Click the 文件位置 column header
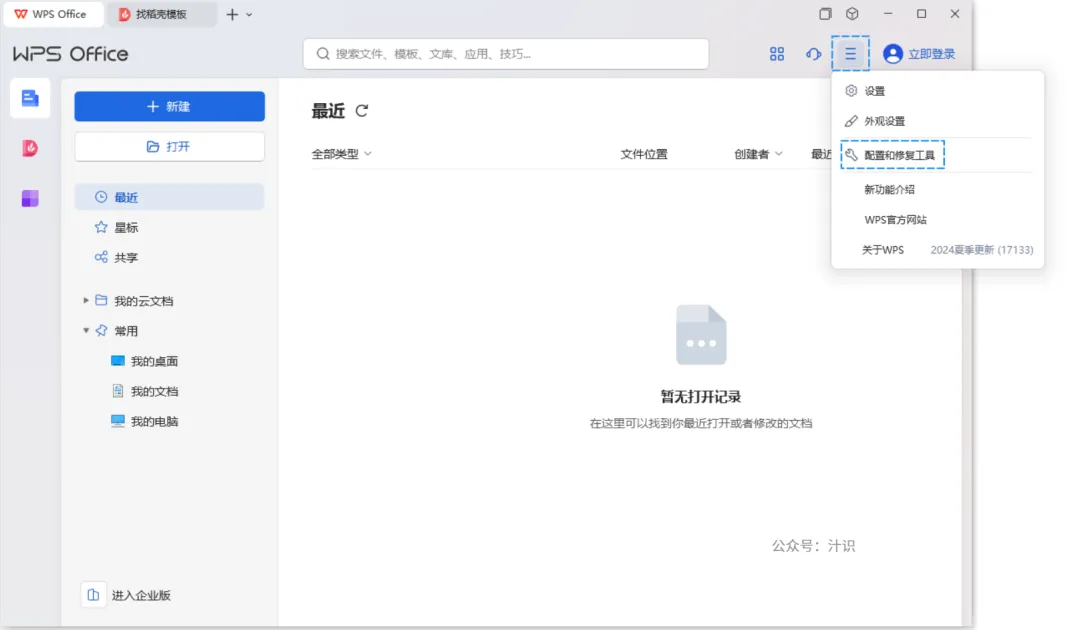The height and width of the screenshot is (630, 1080). (x=644, y=154)
